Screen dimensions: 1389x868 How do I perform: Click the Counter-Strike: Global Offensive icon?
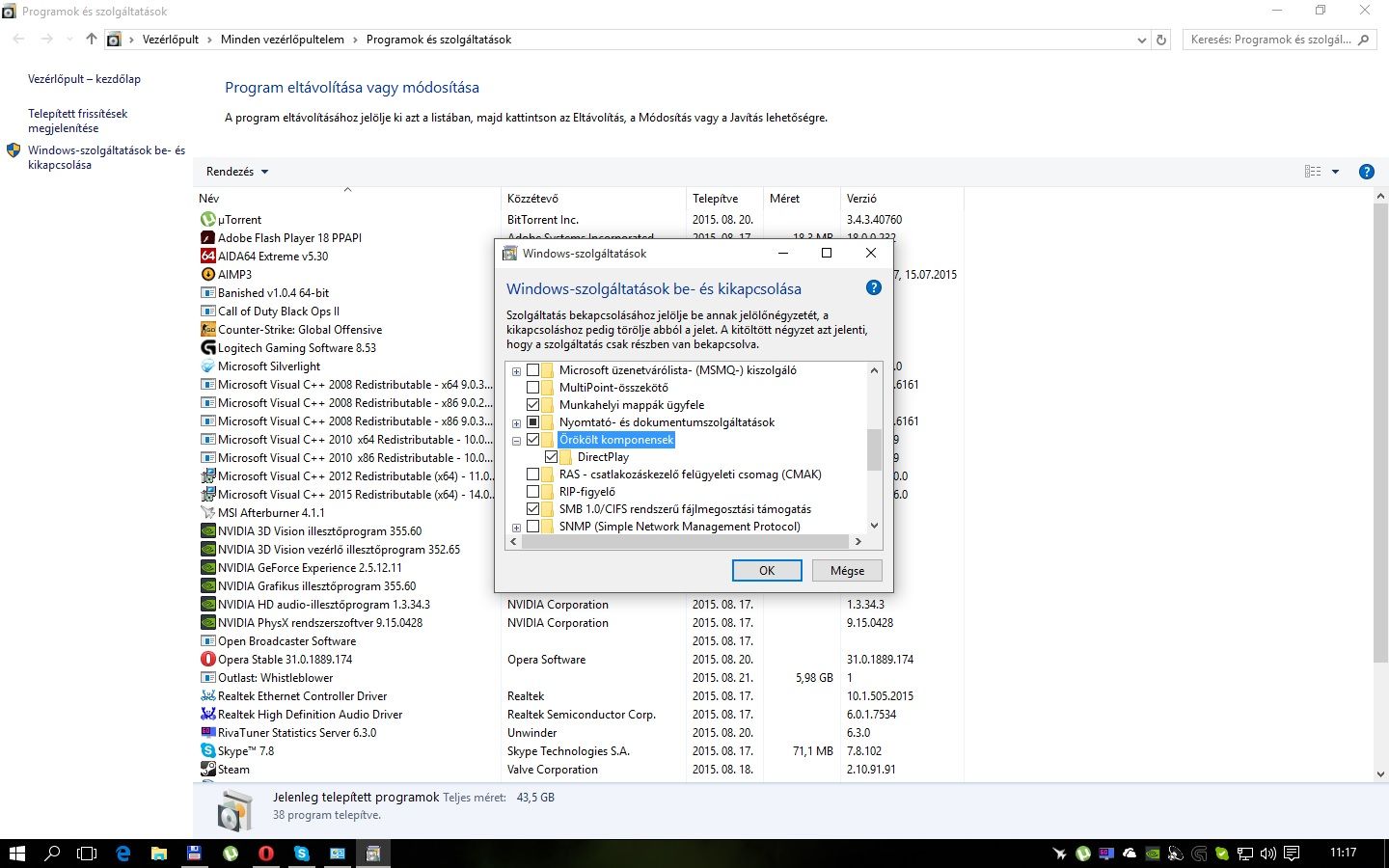click(x=207, y=330)
